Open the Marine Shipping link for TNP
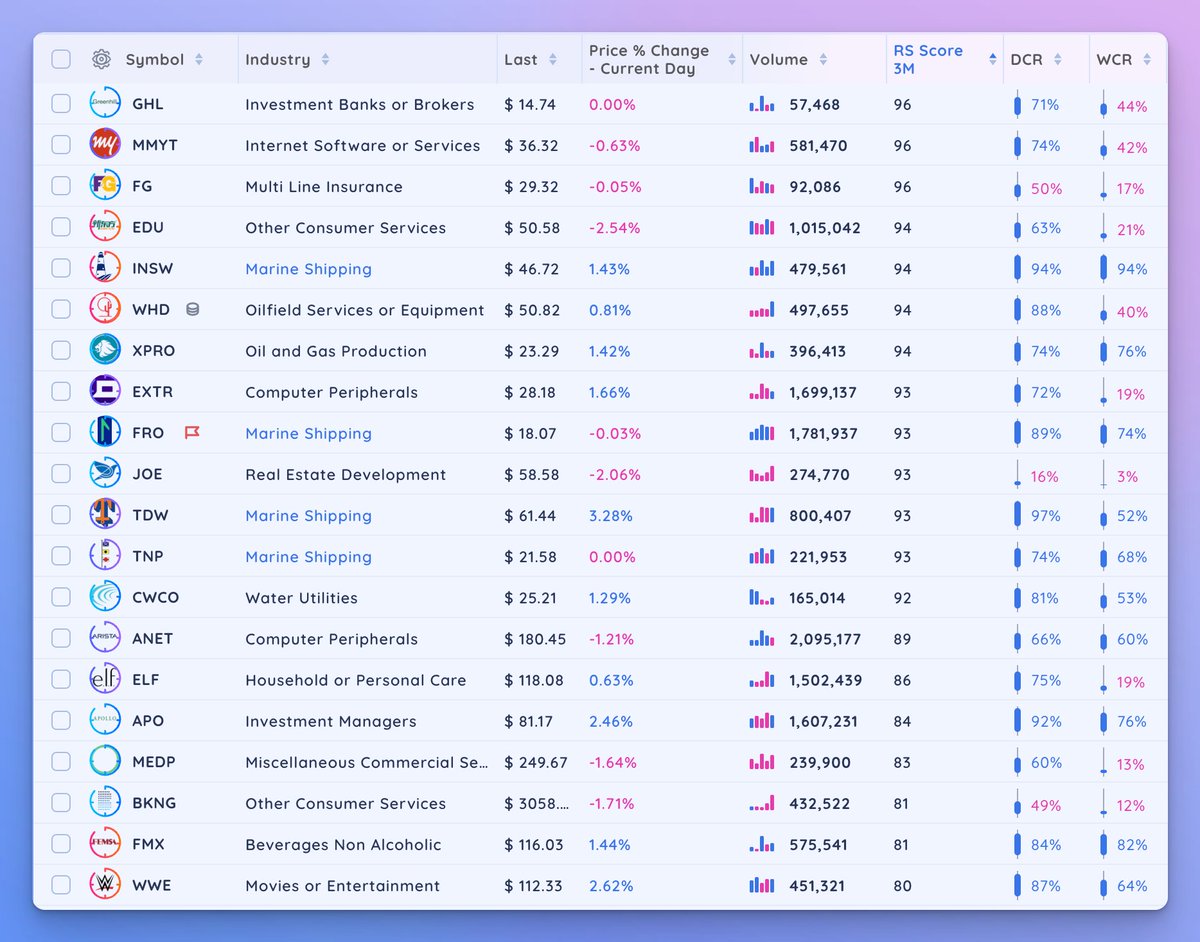Image resolution: width=1200 pixels, height=942 pixels. [308, 556]
